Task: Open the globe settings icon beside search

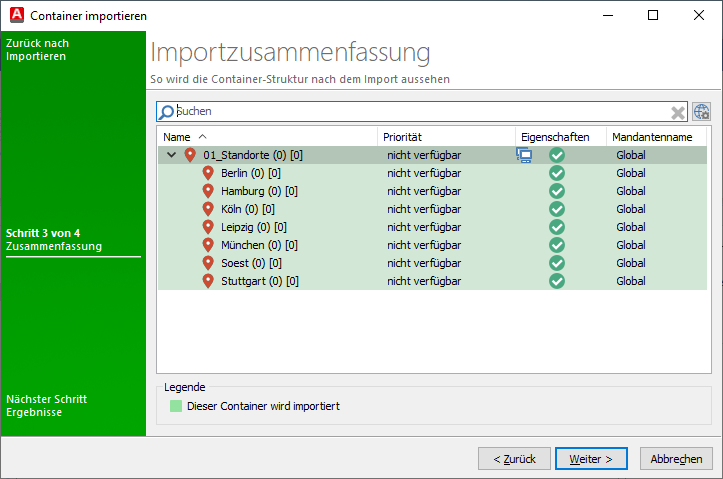Action: pos(701,112)
